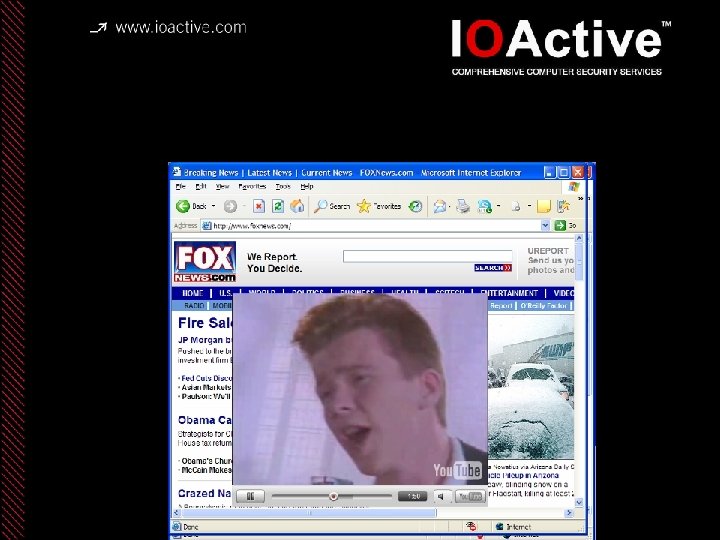Viewport: 720px width, 540px height.
Task: Open the Pileup in Arizona headline link
Action: (x=524, y=475)
